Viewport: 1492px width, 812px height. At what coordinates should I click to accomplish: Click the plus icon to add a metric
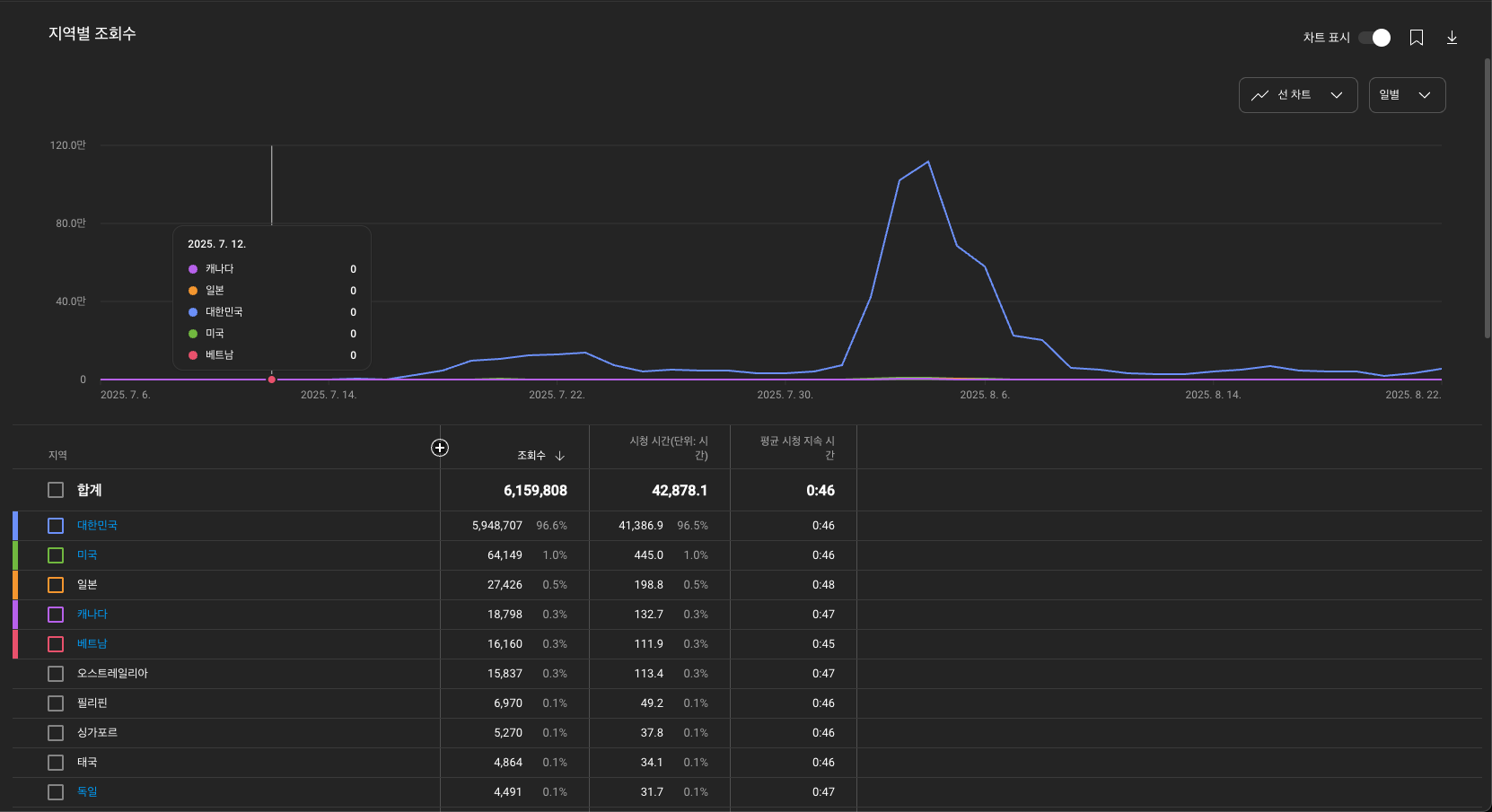(440, 448)
